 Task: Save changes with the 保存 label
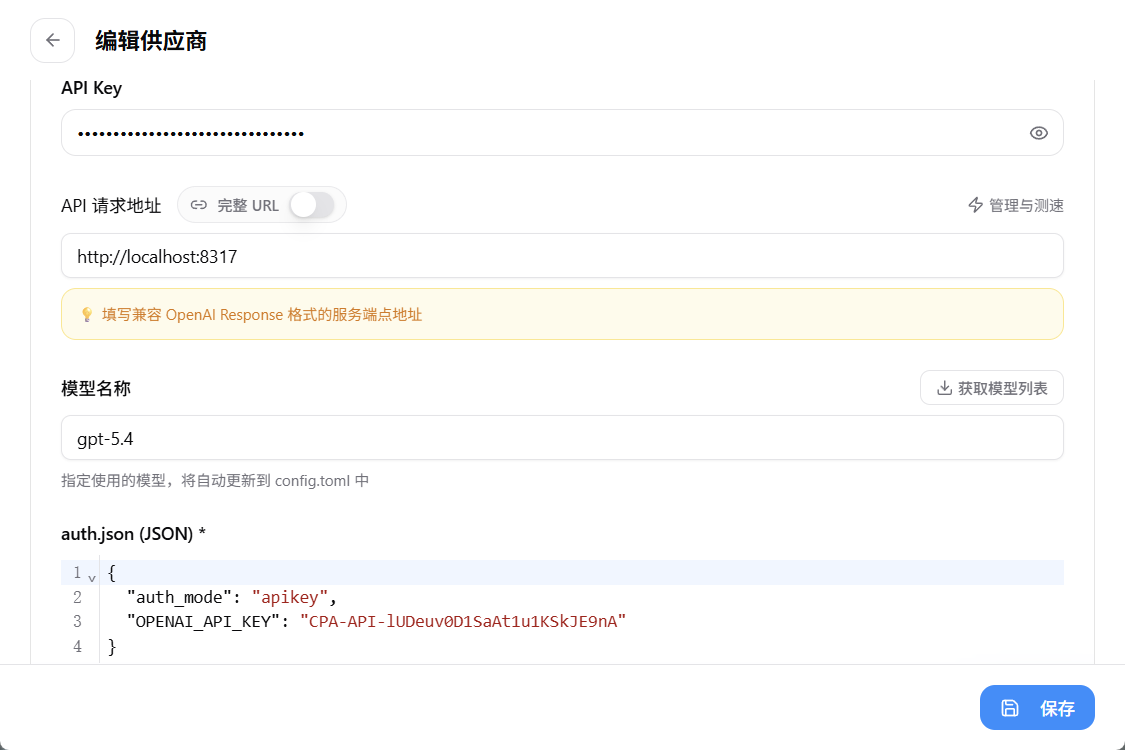coord(1058,708)
